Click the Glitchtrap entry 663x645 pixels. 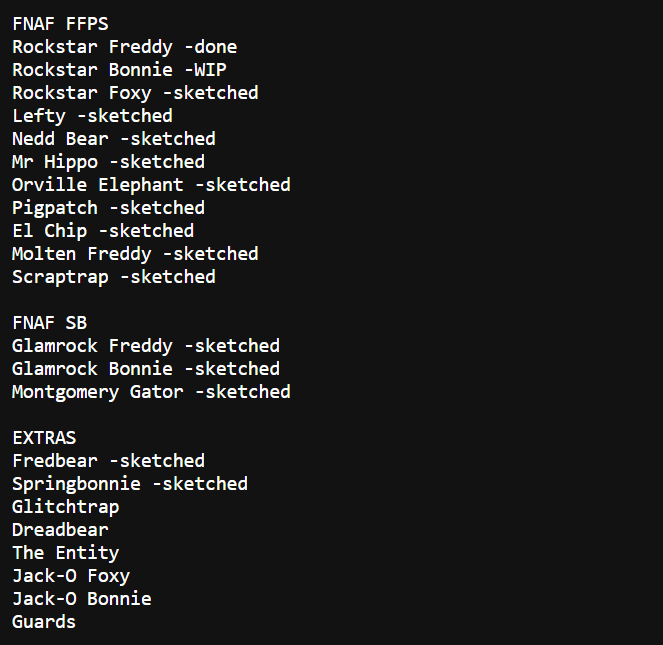[65, 507]
